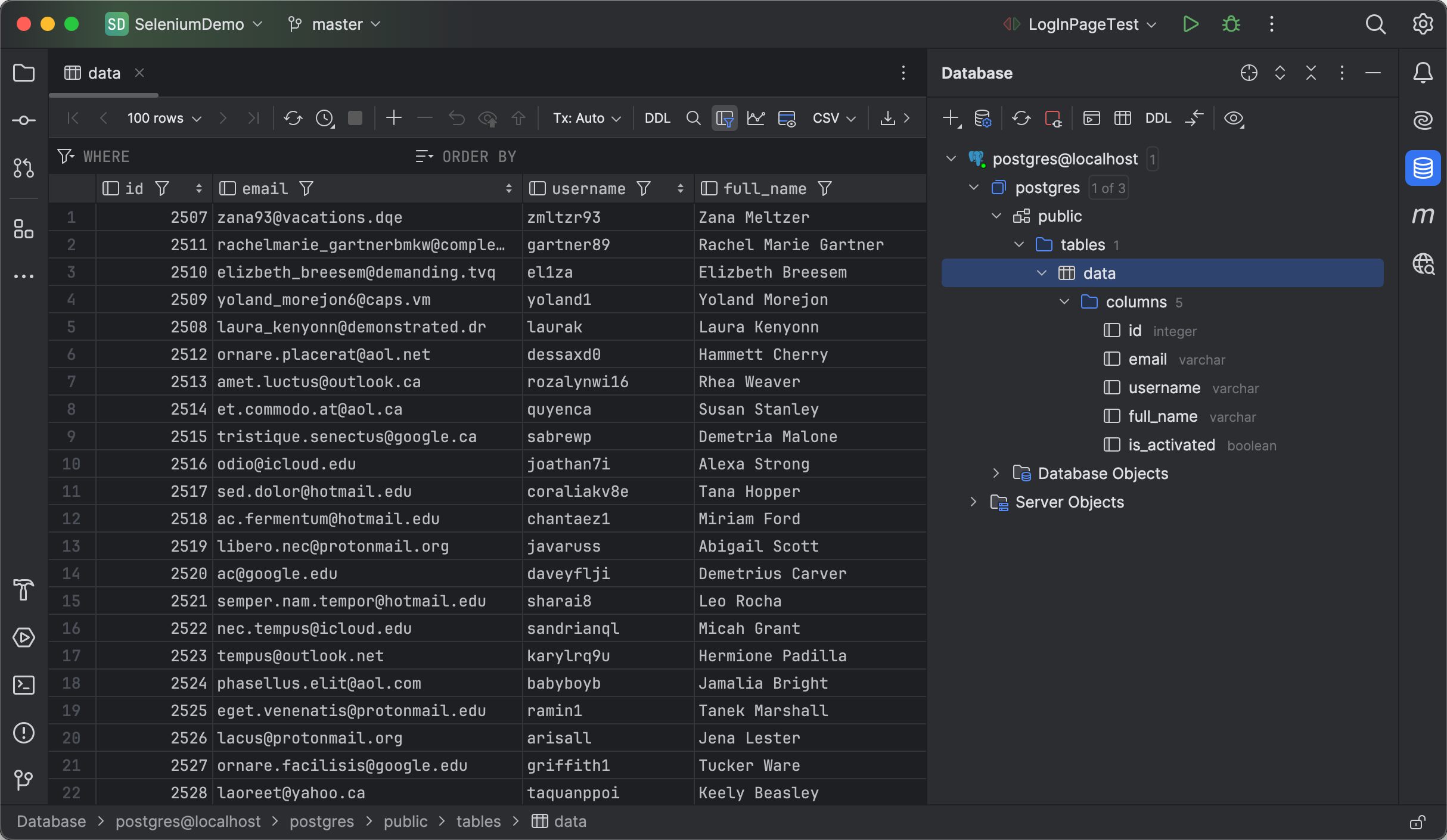This screenshot has height=840, width=1447.
Task: Open the Project tool window folder icon
Action: tap(24, 73)
